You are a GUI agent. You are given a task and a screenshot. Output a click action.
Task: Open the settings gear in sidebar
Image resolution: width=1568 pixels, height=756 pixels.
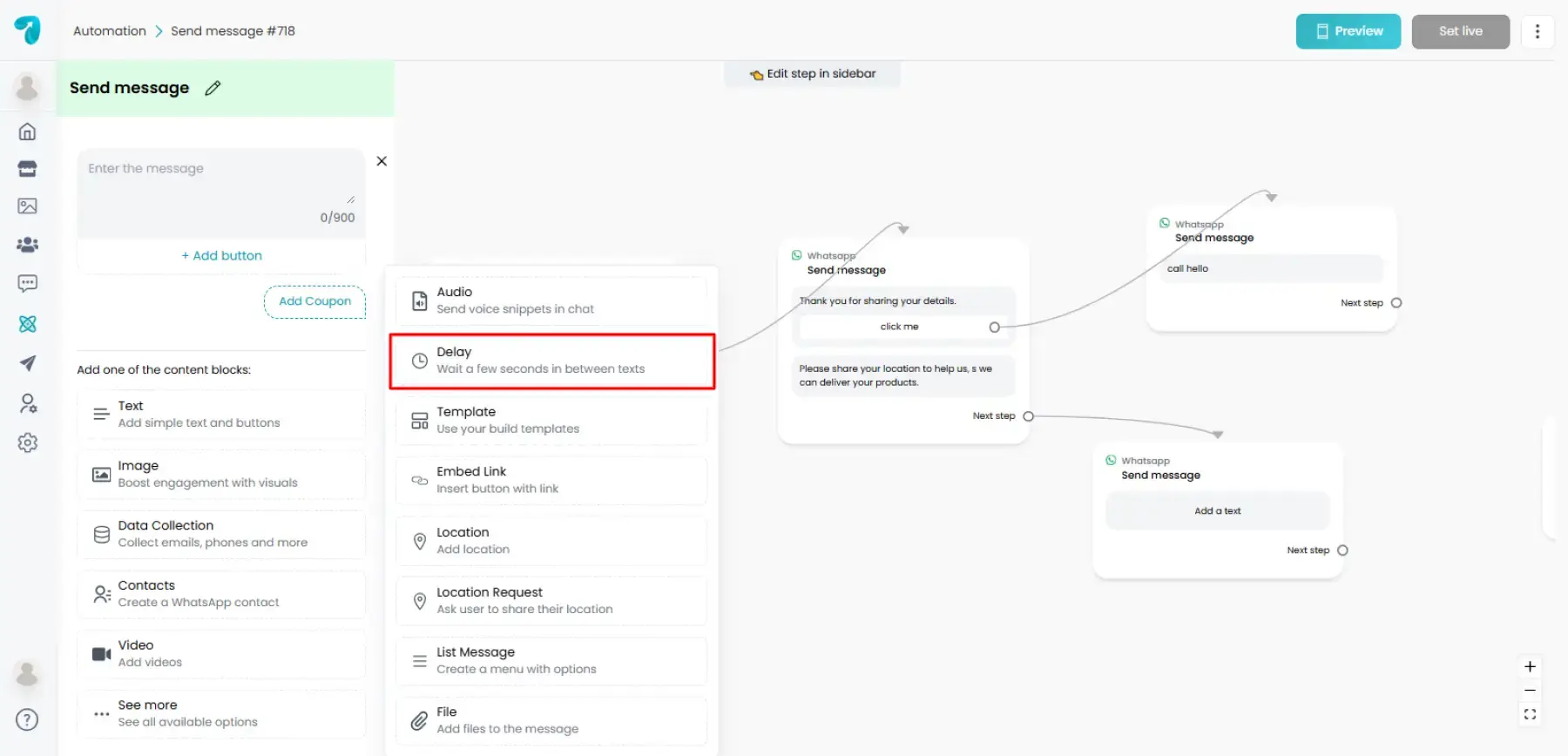[28, 442]
